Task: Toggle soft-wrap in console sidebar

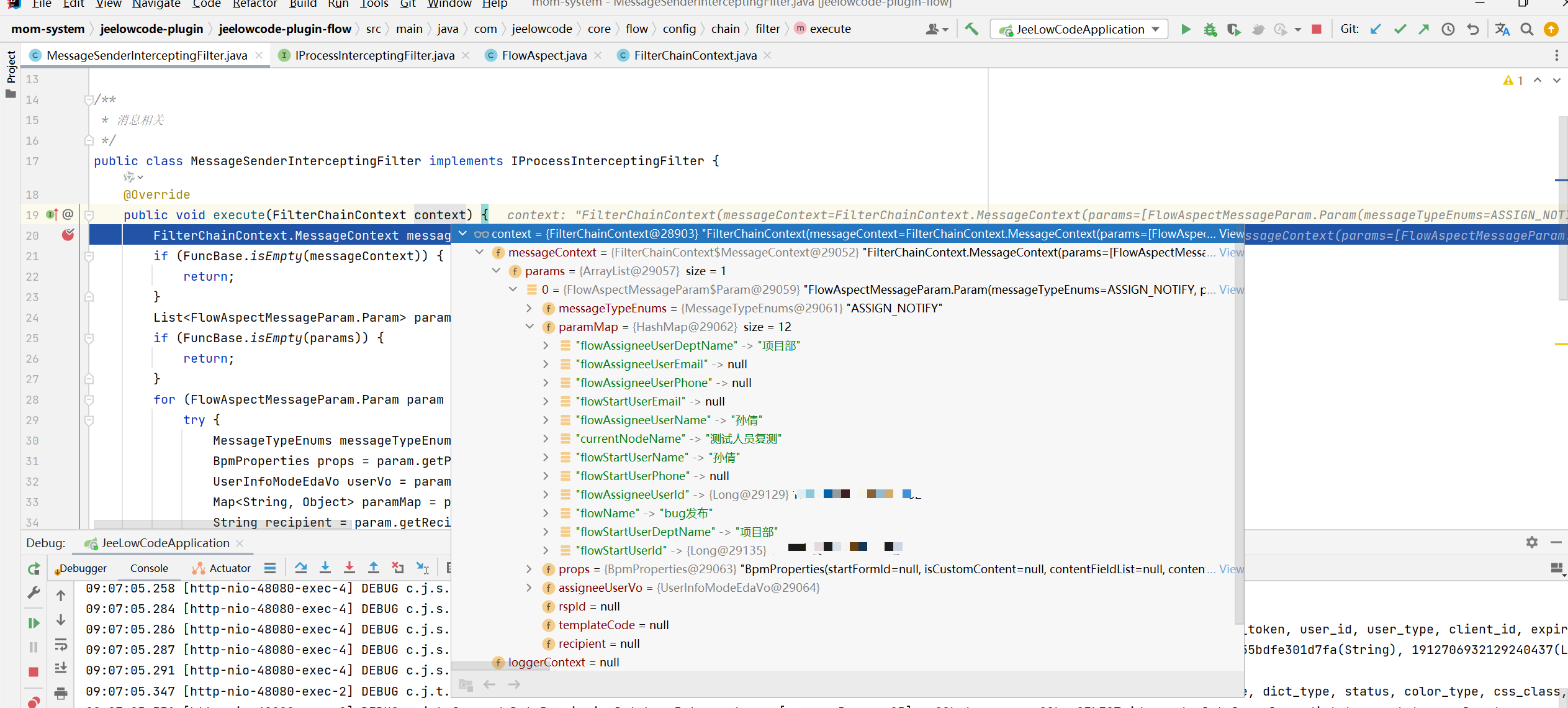Action: [x=61, y=645]
